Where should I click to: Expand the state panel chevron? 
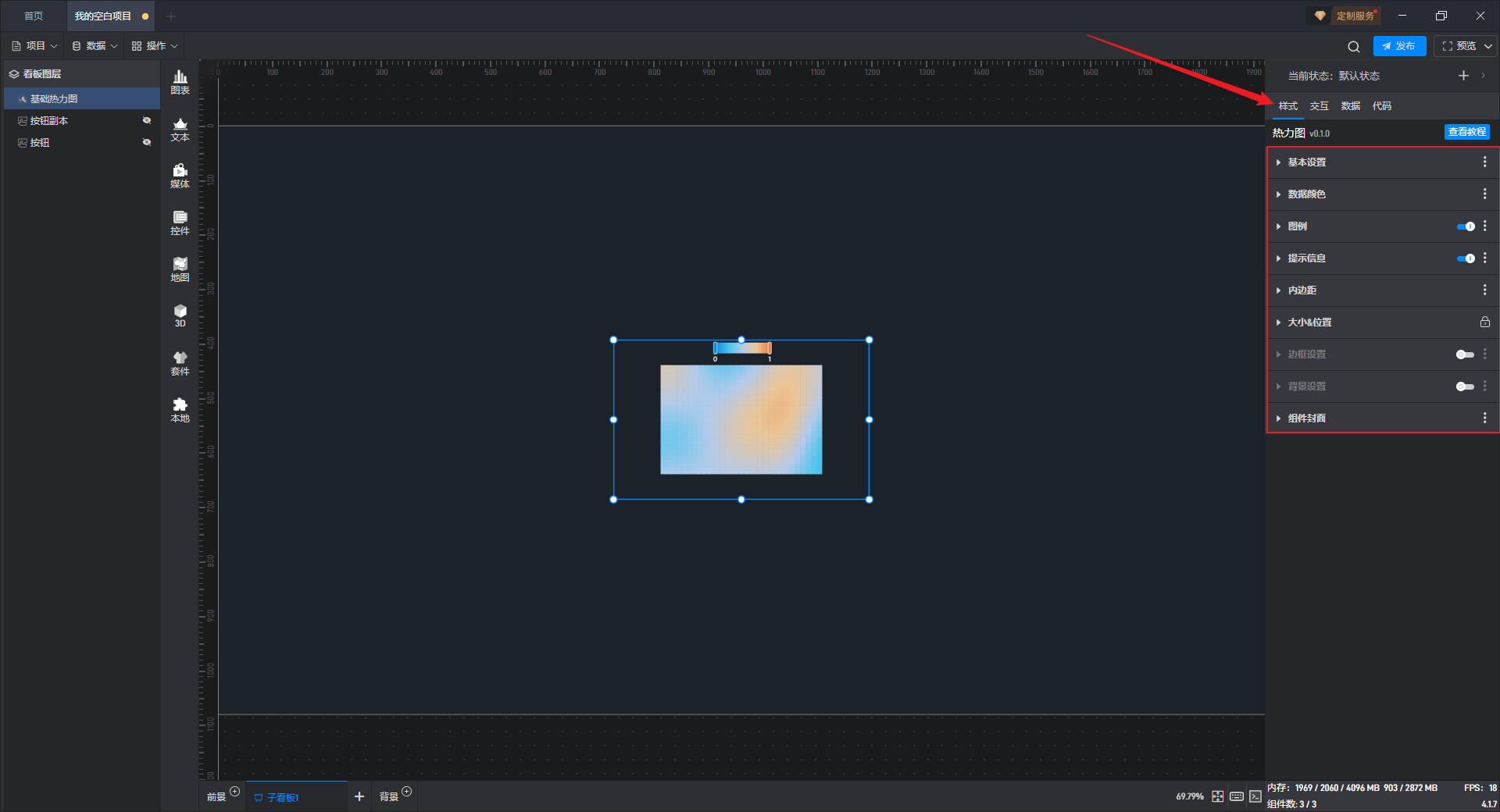[x=1483, y=76]
